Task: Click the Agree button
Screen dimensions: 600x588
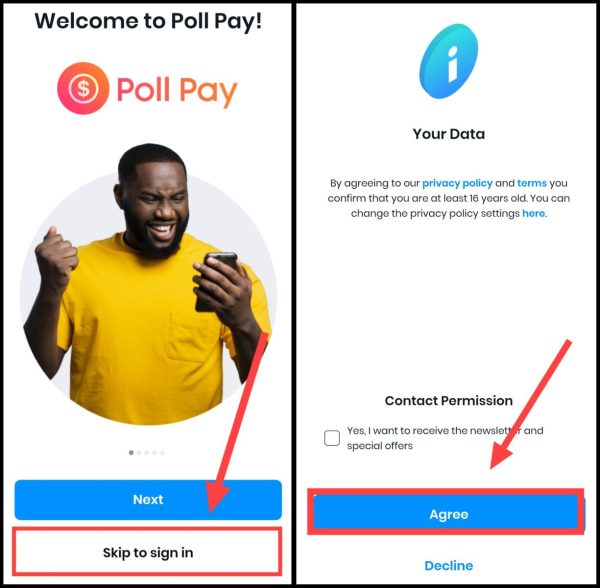Action: [x=447, y=514]
